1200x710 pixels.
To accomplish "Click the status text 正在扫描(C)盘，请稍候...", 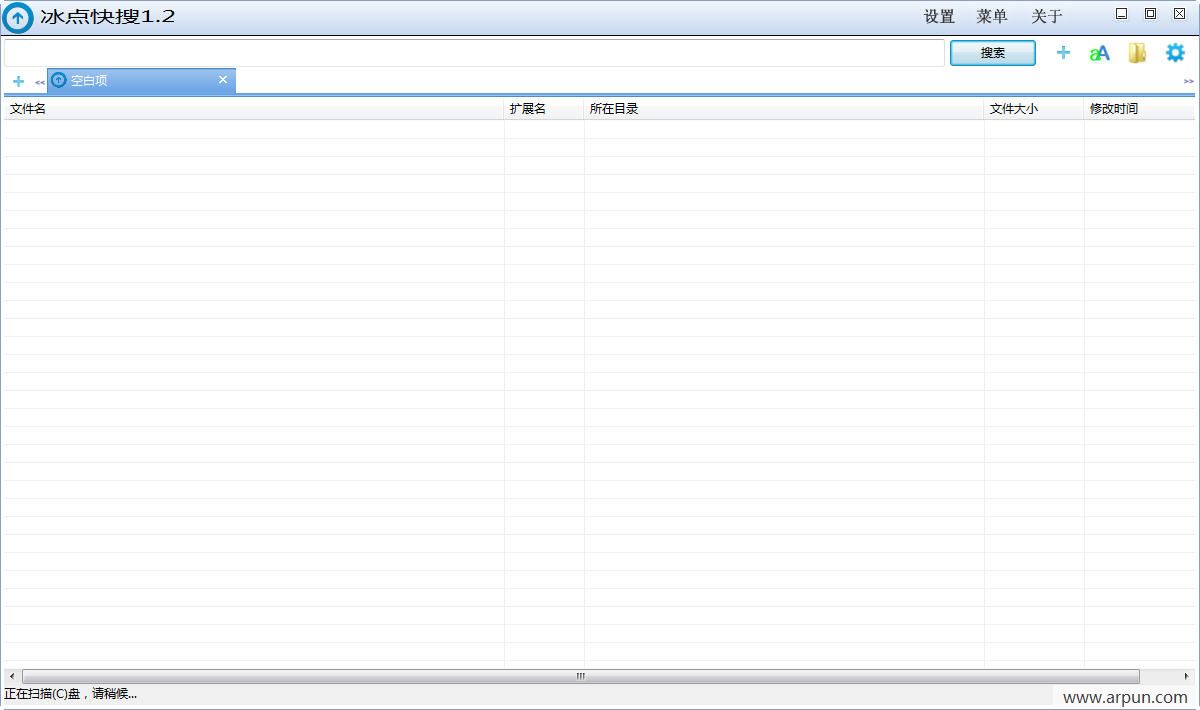I will click(71, 694).
